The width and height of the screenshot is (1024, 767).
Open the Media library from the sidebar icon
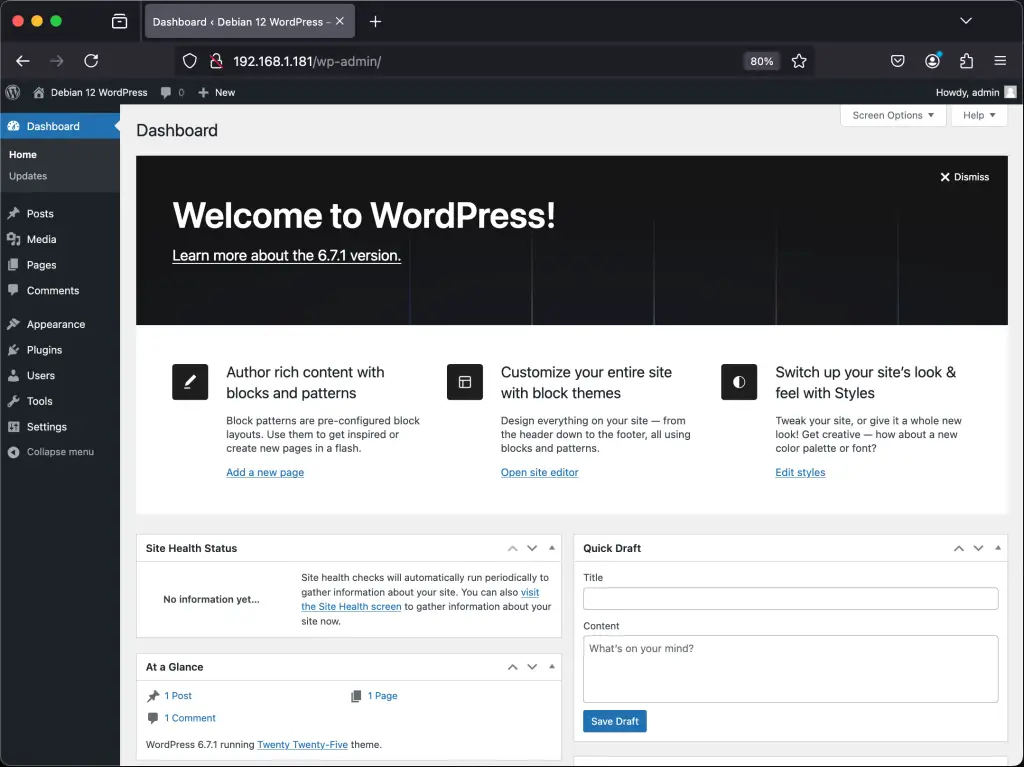[15, 239]
